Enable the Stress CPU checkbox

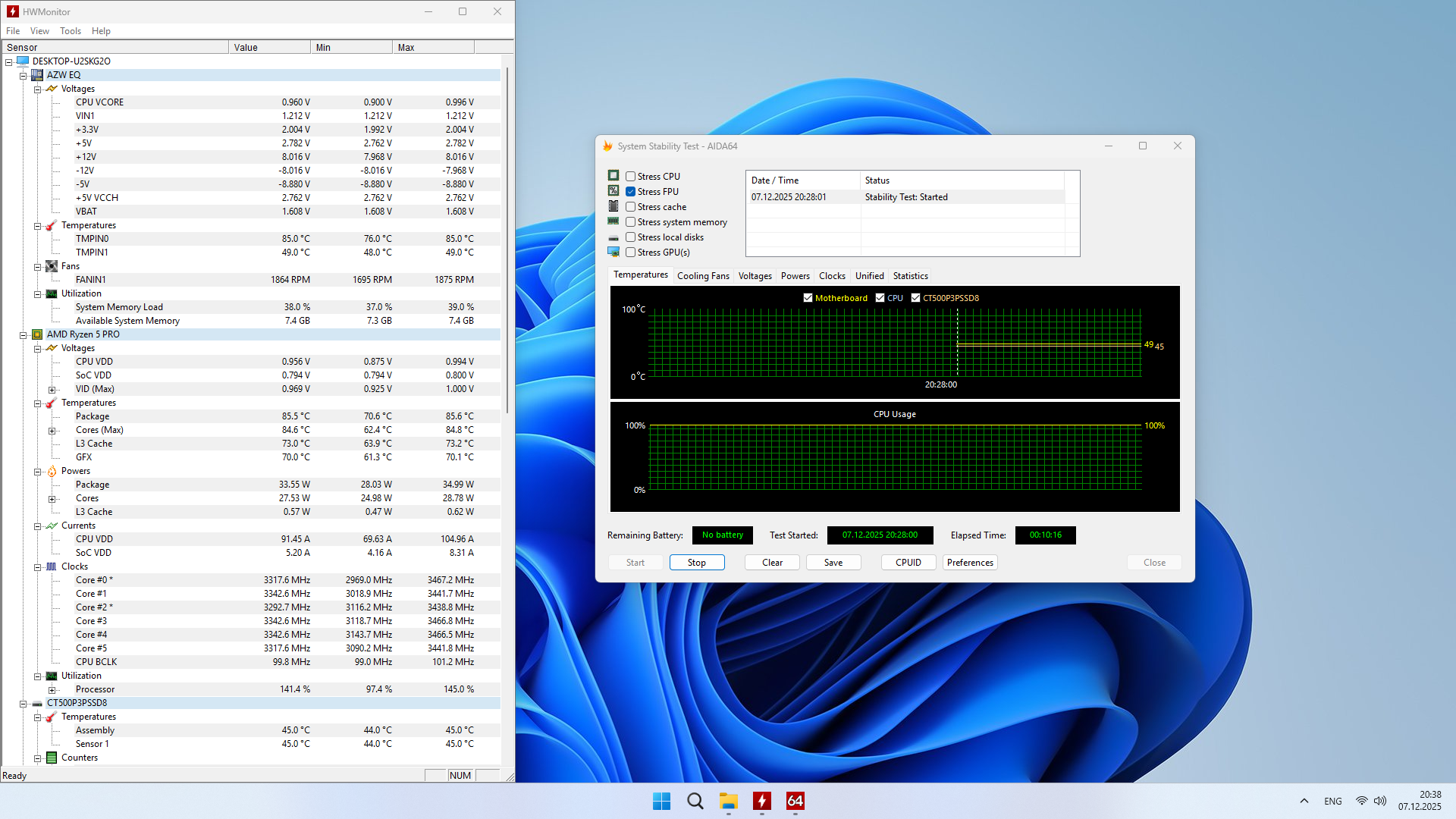point(630,177)
